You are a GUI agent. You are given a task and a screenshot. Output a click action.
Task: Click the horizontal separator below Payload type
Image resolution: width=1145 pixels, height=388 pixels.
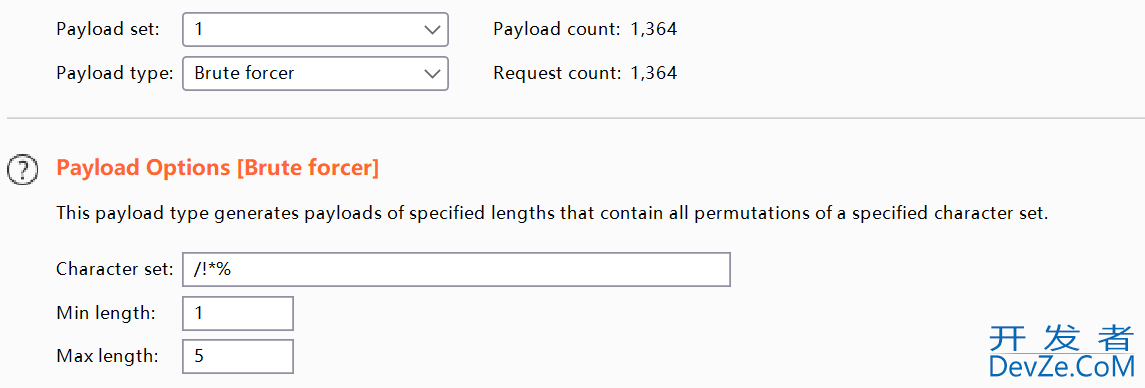point(576,118)
